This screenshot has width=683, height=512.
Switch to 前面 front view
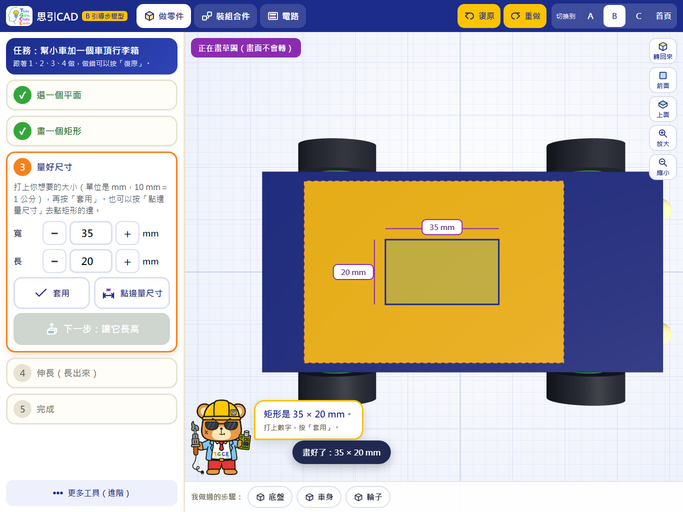pos(663,80)
